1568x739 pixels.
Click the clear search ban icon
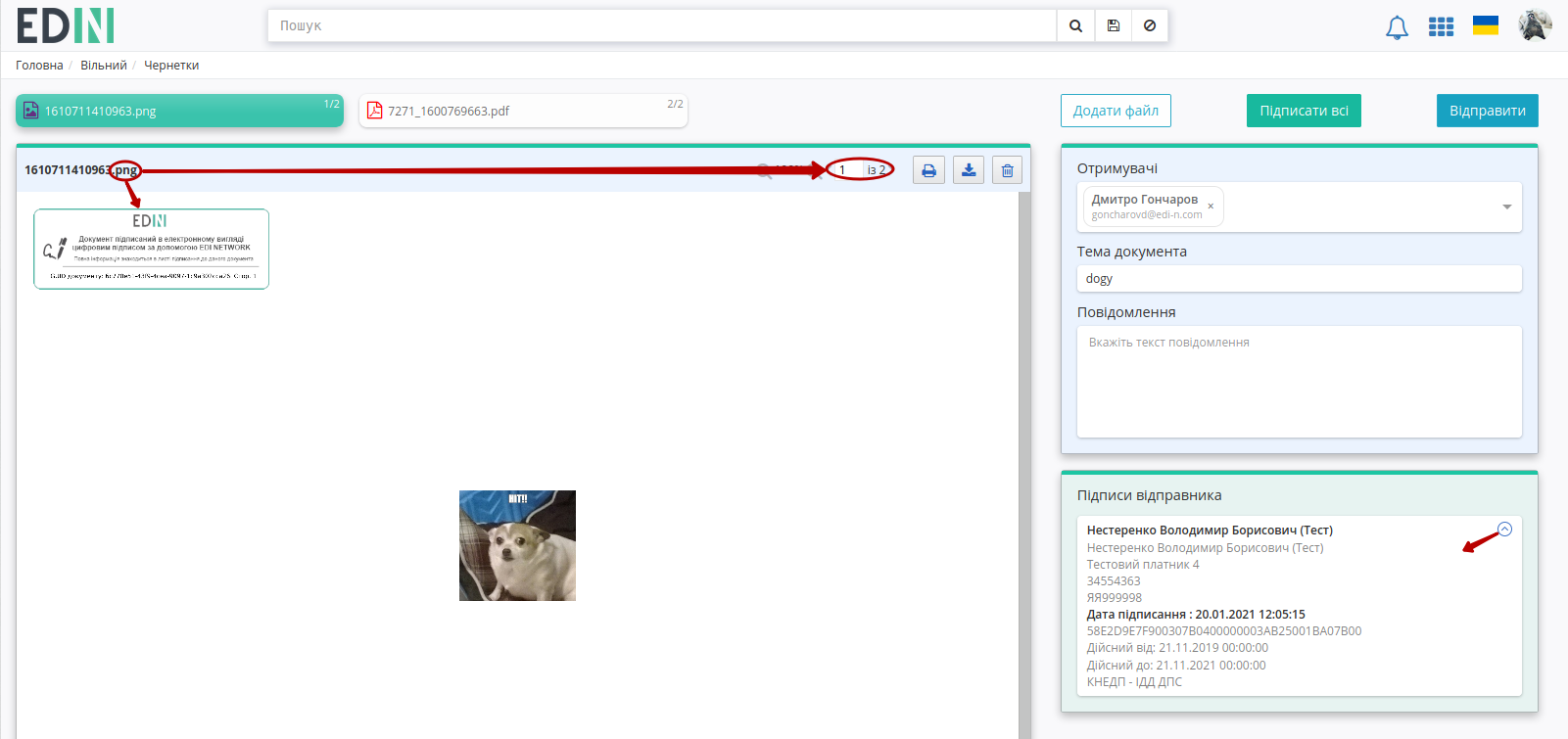tap(1150, 26)
